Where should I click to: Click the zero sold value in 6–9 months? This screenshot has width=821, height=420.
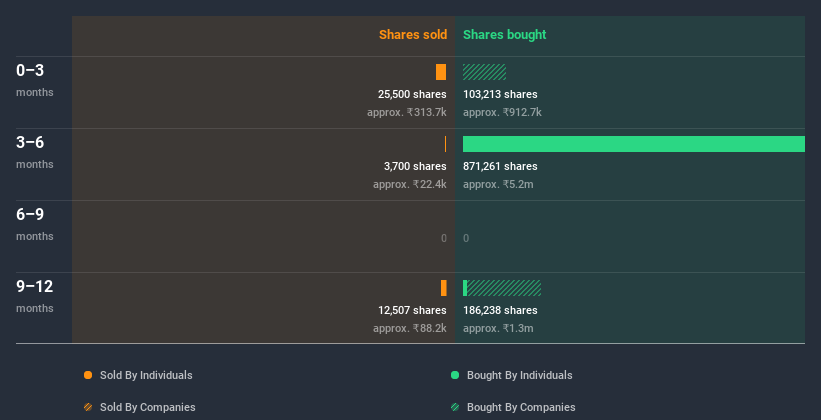pyautogui.click(x=443, y=238)
